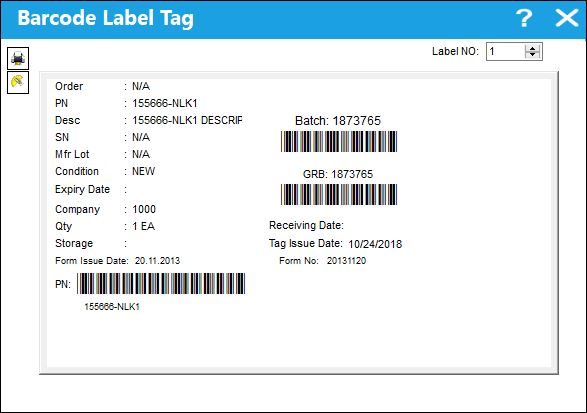
Task: Click the 'Receiving Date:' label
Action: click(306, 225)
